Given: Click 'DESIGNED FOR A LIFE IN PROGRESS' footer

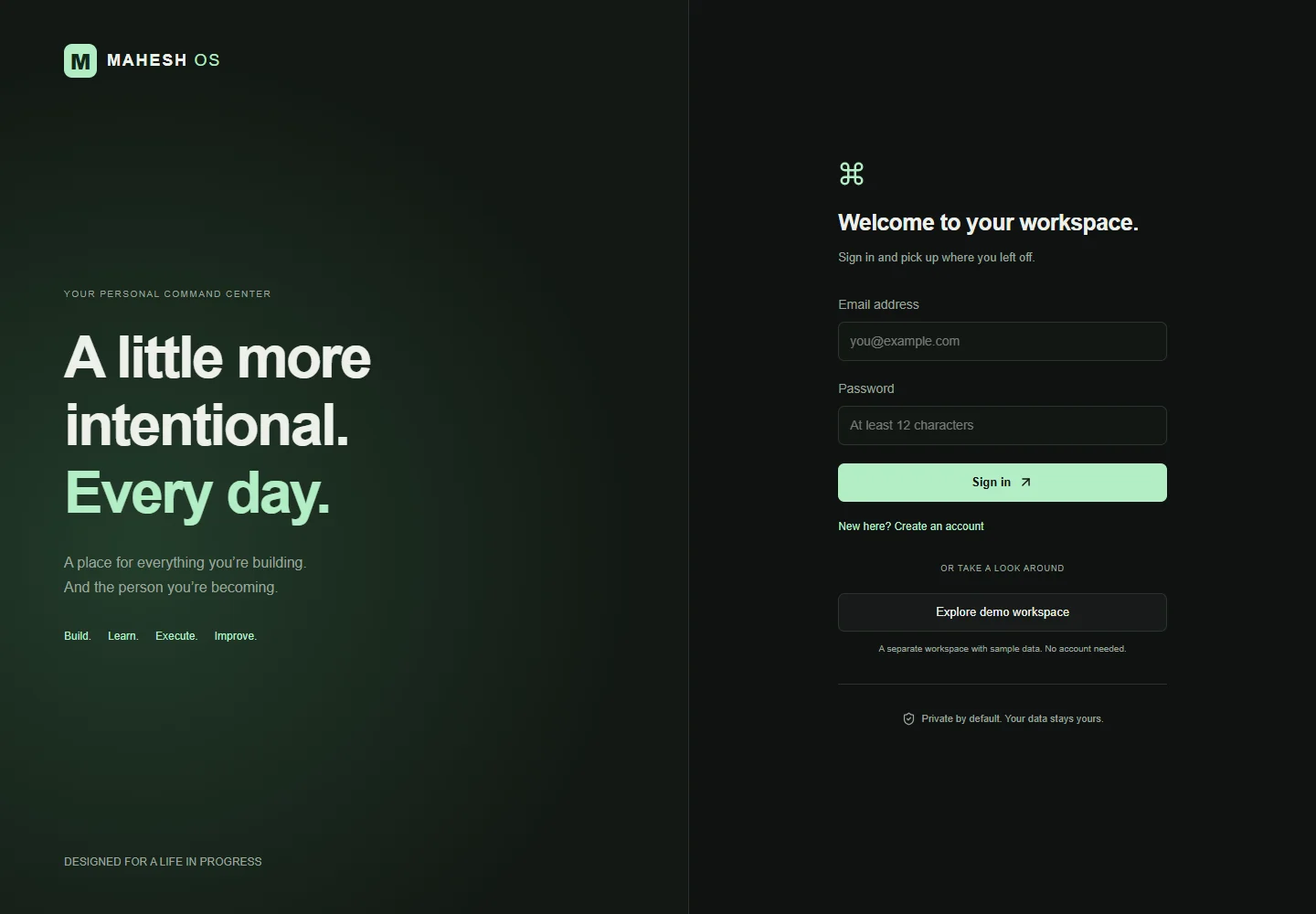Looking at the screenshot, I should coord(163,862).
